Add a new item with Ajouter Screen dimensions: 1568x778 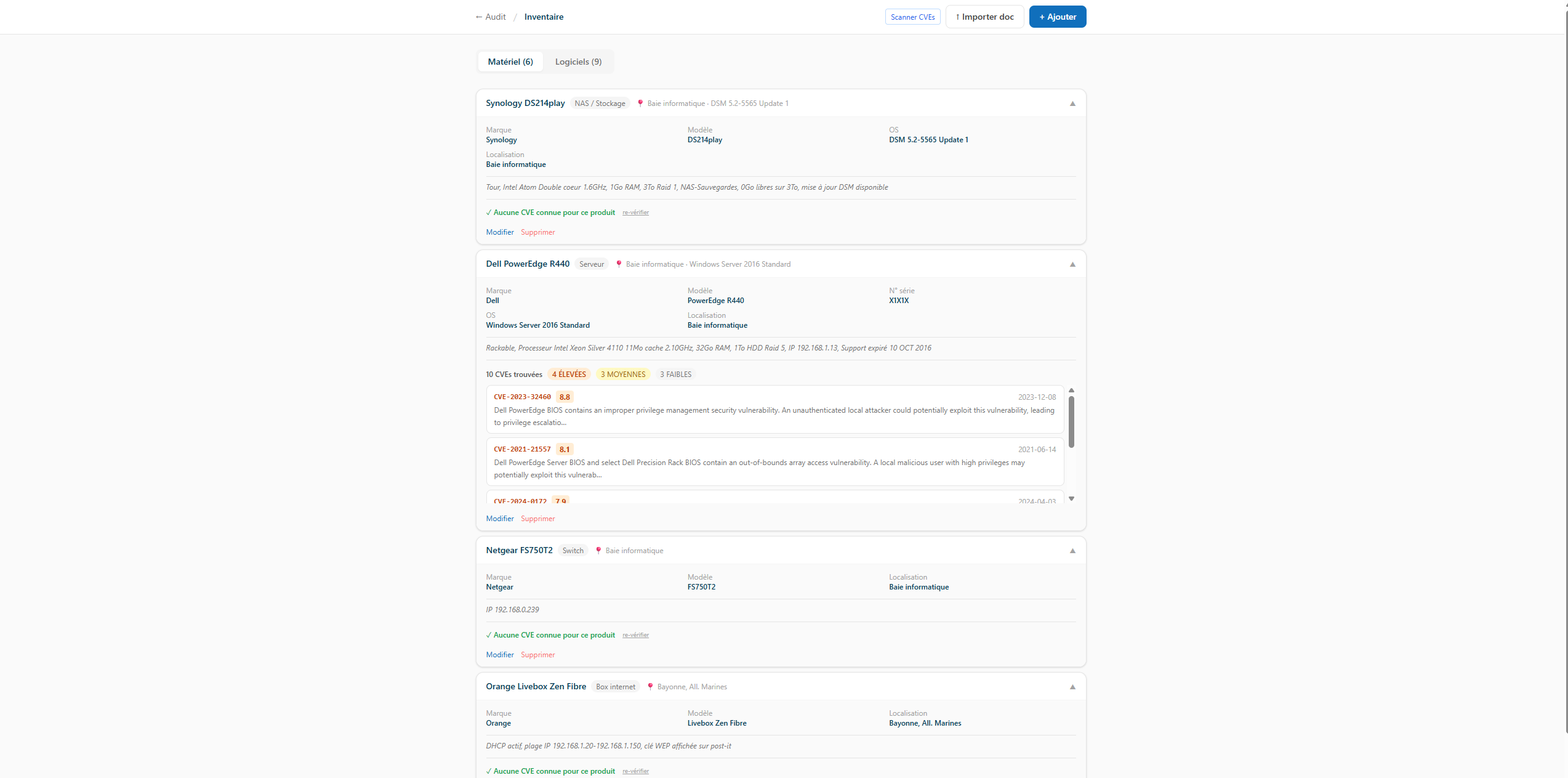pyautogui.click(x=1058, y=17)
